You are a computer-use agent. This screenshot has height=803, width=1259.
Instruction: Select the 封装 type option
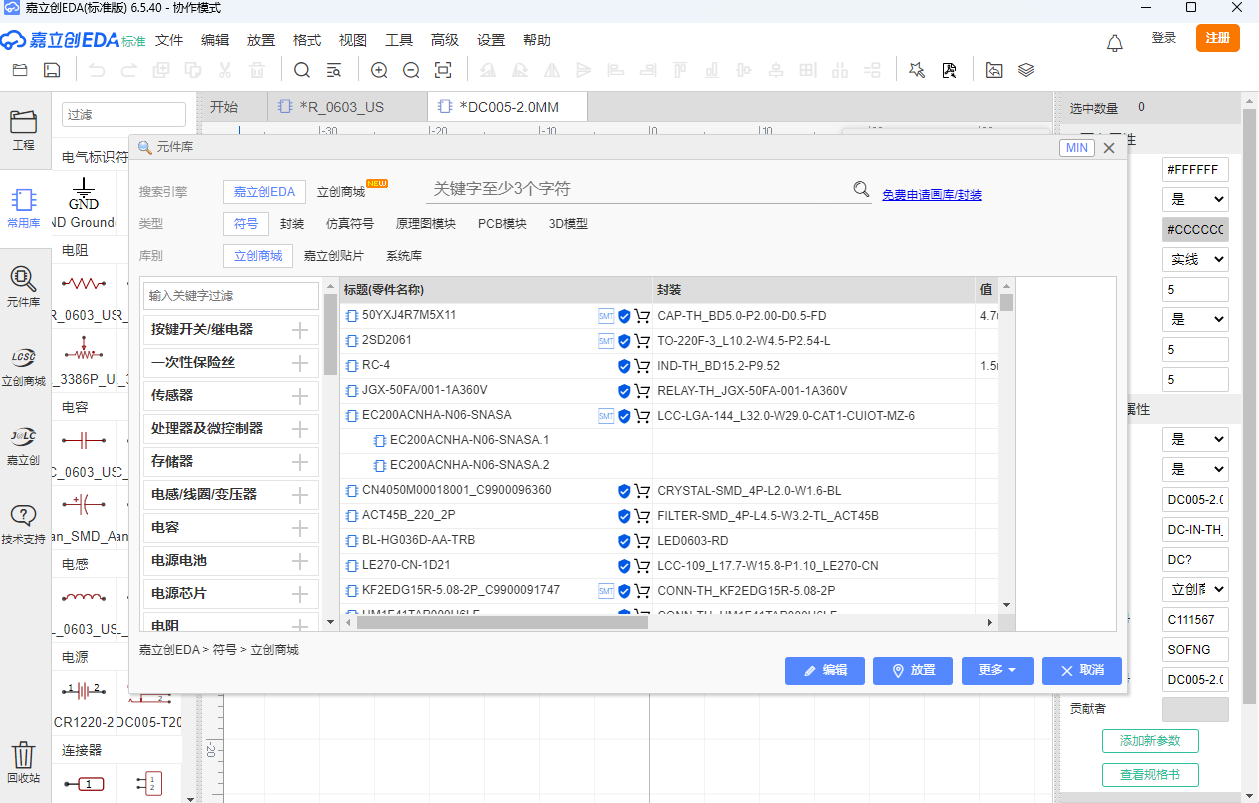(x=292, y=224)
